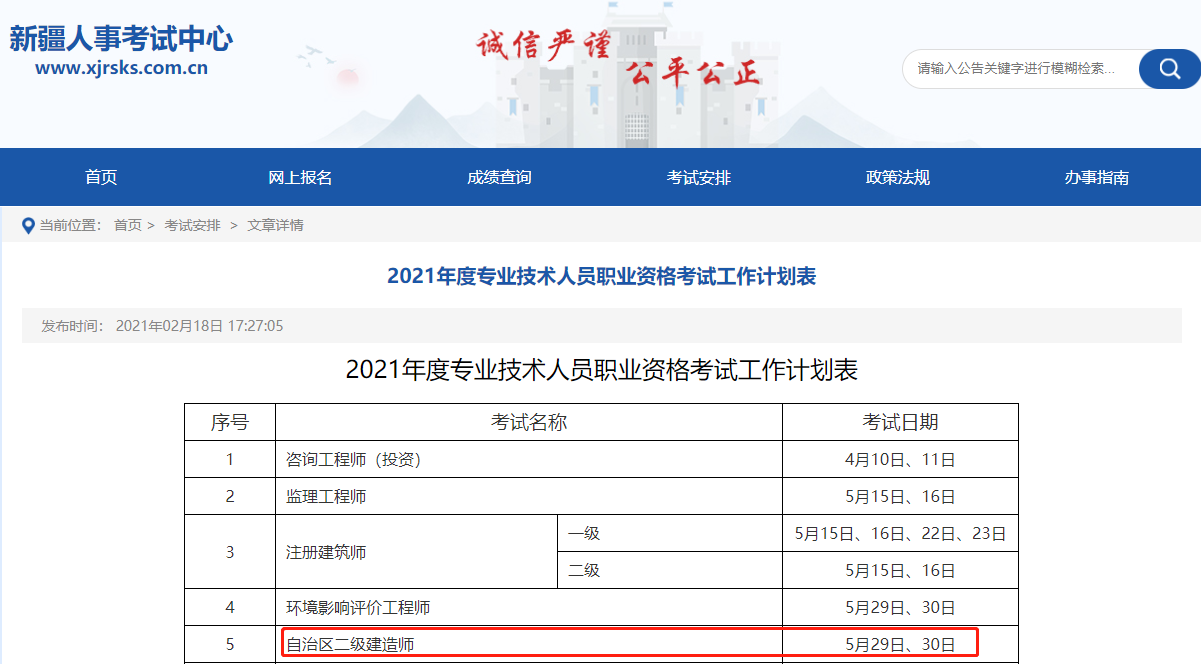The width and height of the screenshot is (1201, 664).
Task: Go to the 首页 navigation item
Action: 101,177
